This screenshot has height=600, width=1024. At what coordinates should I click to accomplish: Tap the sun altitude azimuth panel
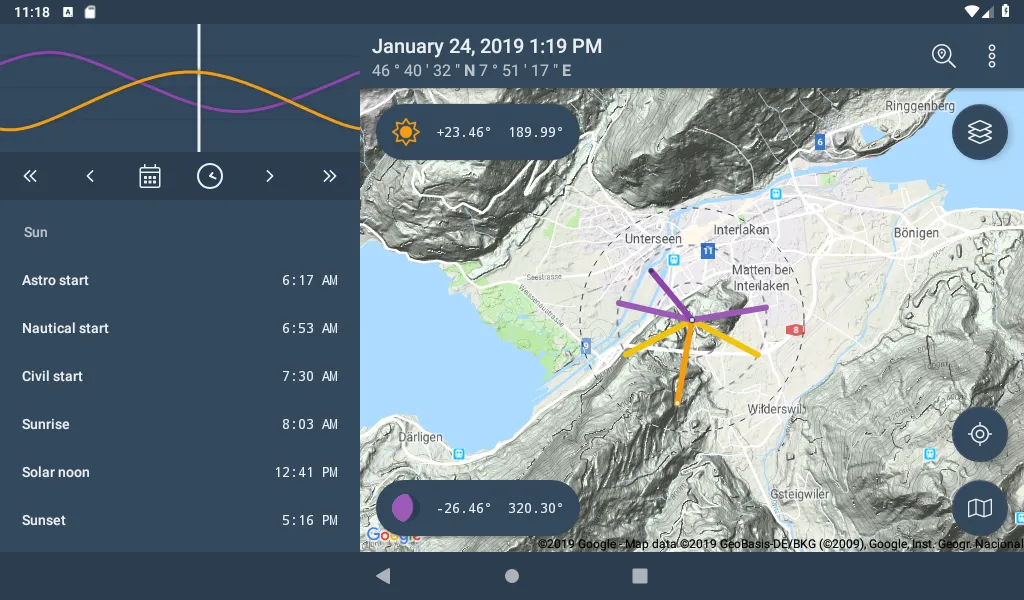[478, 132]
